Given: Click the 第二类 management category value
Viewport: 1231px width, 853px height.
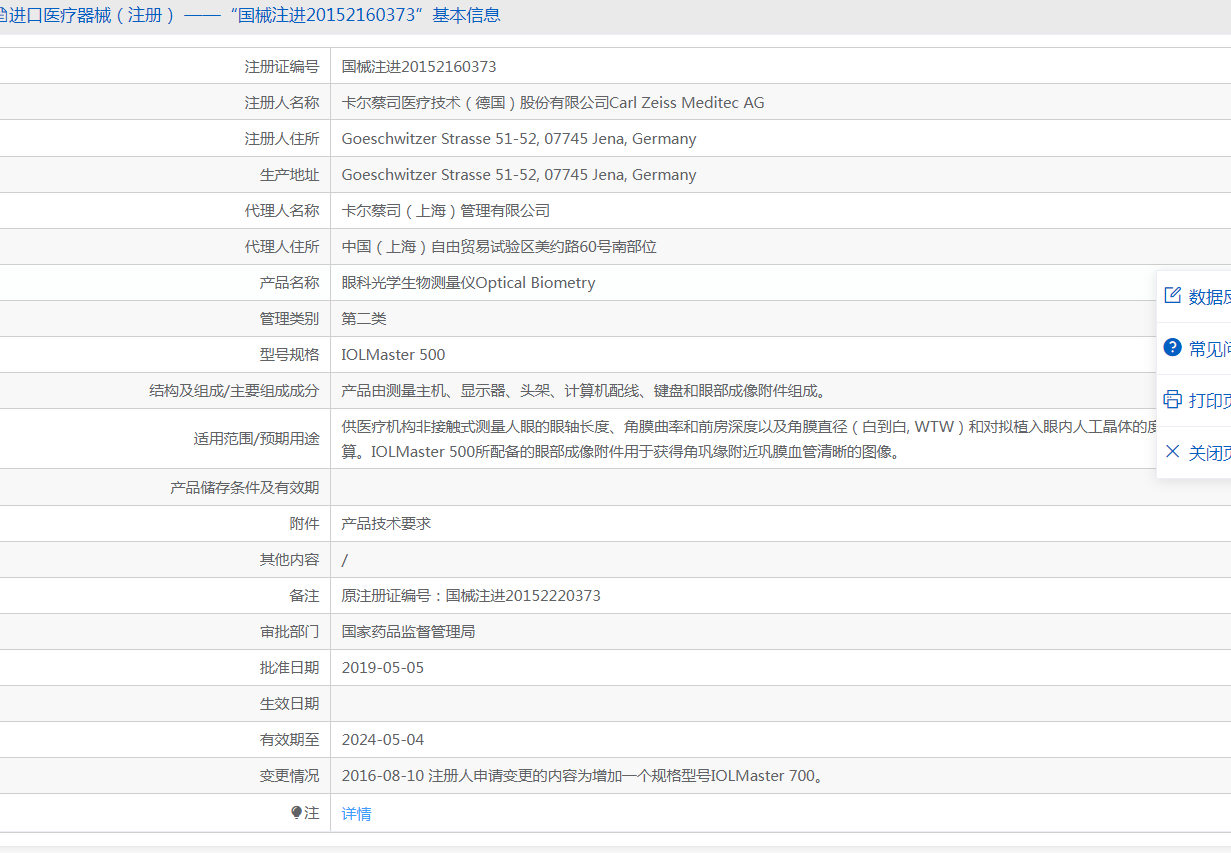Looking at the screenshot, I should click(x=364, y=319).
